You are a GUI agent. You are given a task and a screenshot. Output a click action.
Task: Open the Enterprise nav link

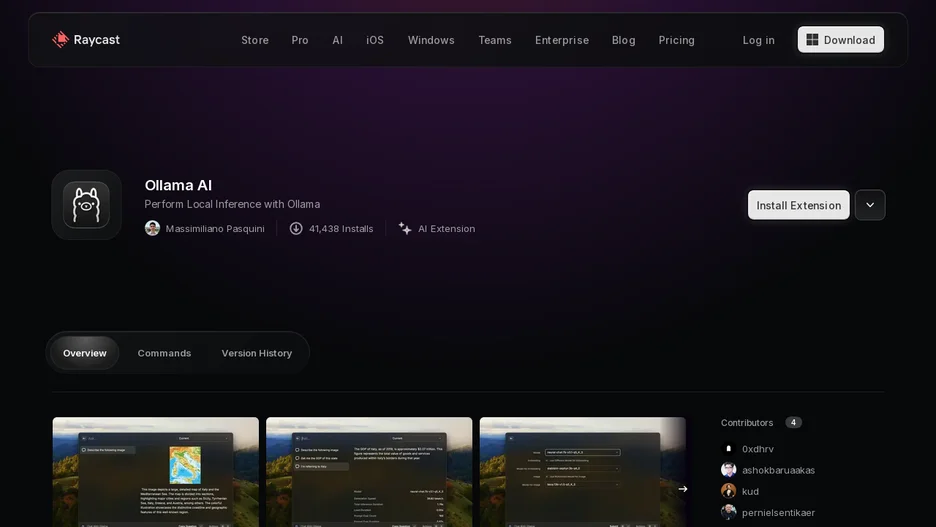tap(562, 40)
